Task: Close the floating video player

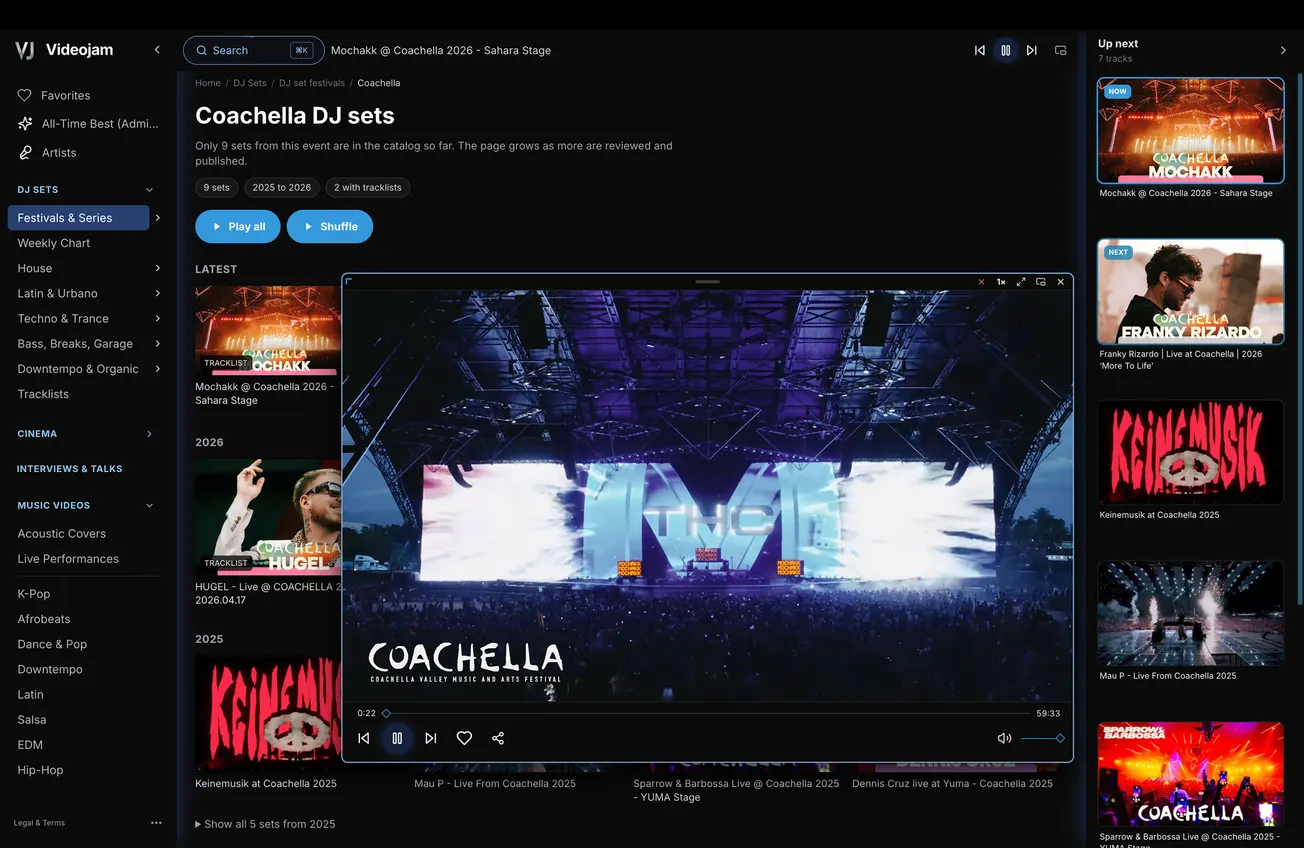Action: point(1061,282)
